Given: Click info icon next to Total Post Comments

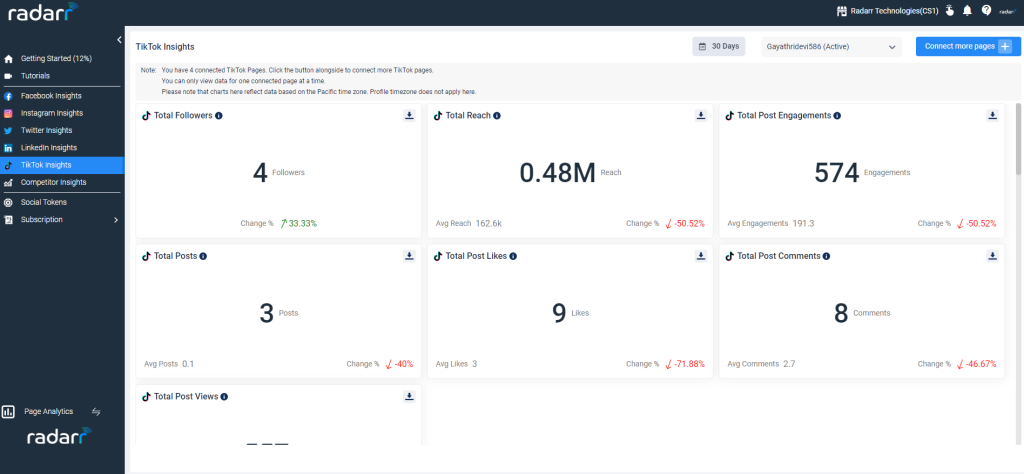Looking at the screenshot, I should (827, 256).
